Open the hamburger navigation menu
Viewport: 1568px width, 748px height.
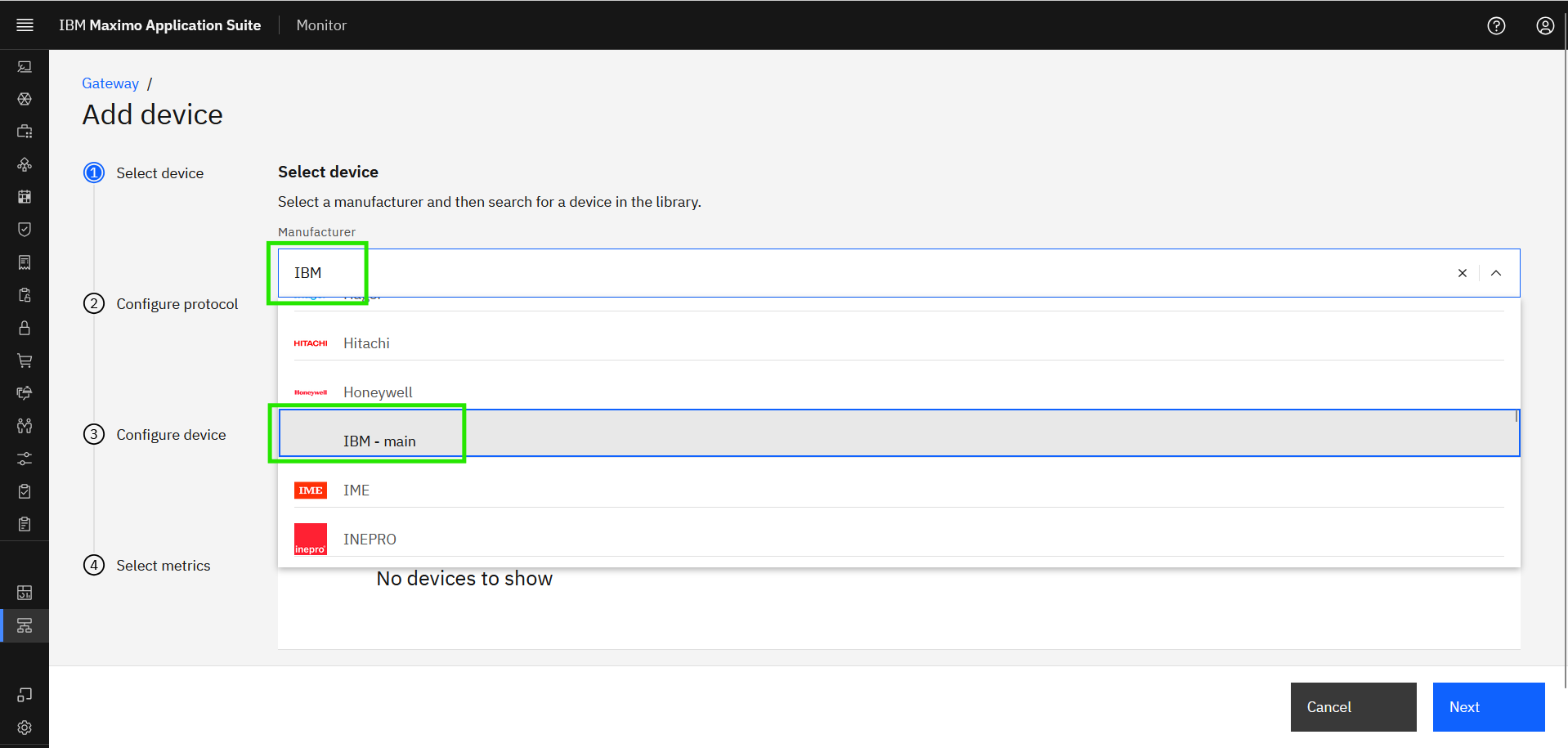coord(25,25)
